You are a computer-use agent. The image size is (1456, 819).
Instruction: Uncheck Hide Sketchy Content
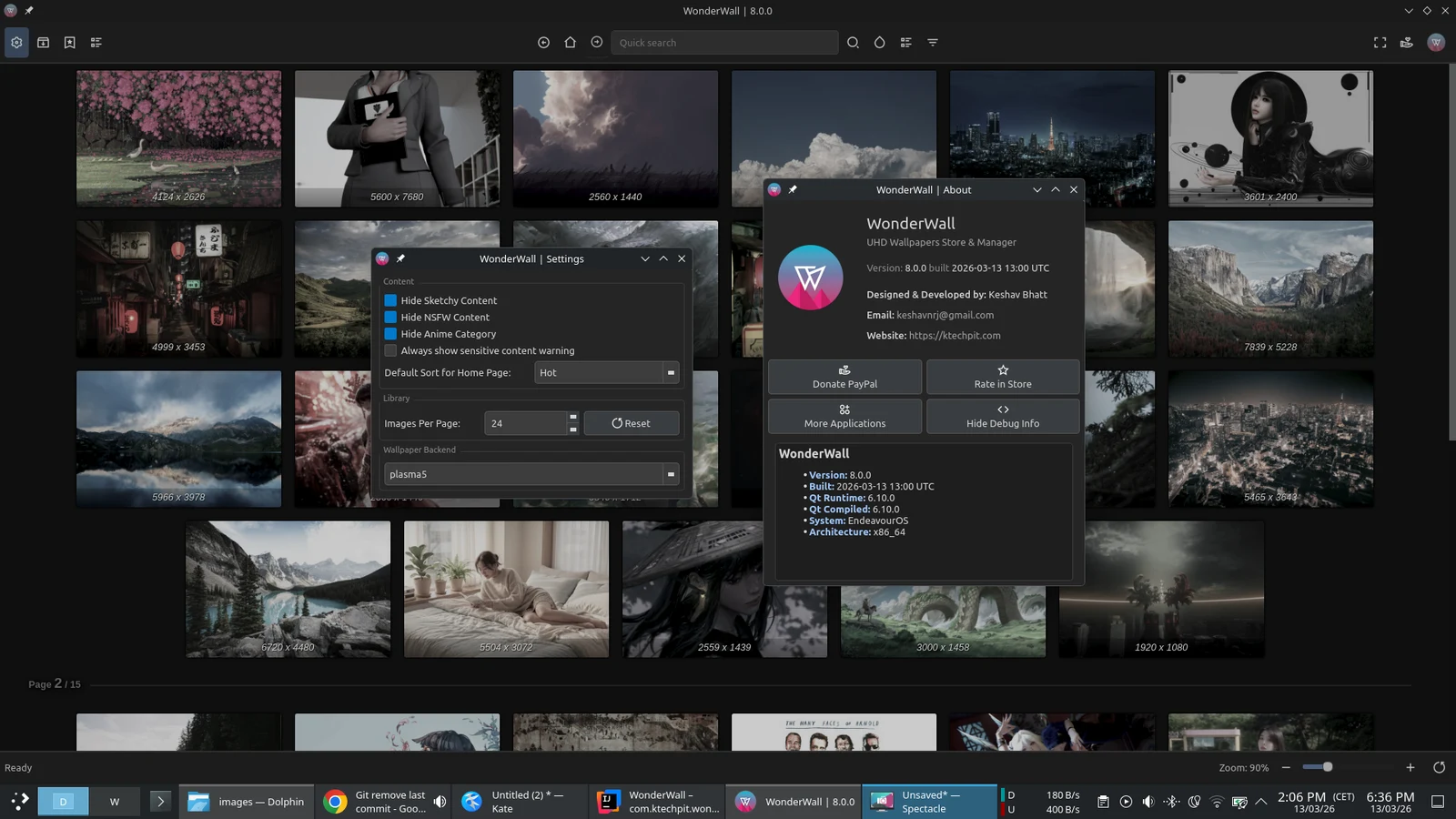pyautogui.click(x=390, y=300)
